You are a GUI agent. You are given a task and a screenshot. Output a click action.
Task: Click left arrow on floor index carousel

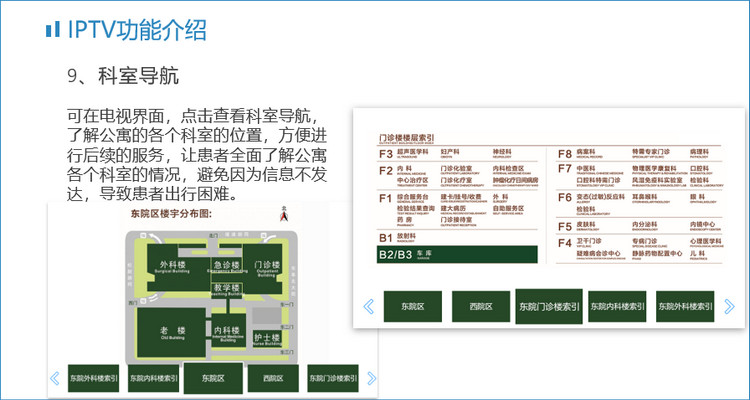click(368, 306)
